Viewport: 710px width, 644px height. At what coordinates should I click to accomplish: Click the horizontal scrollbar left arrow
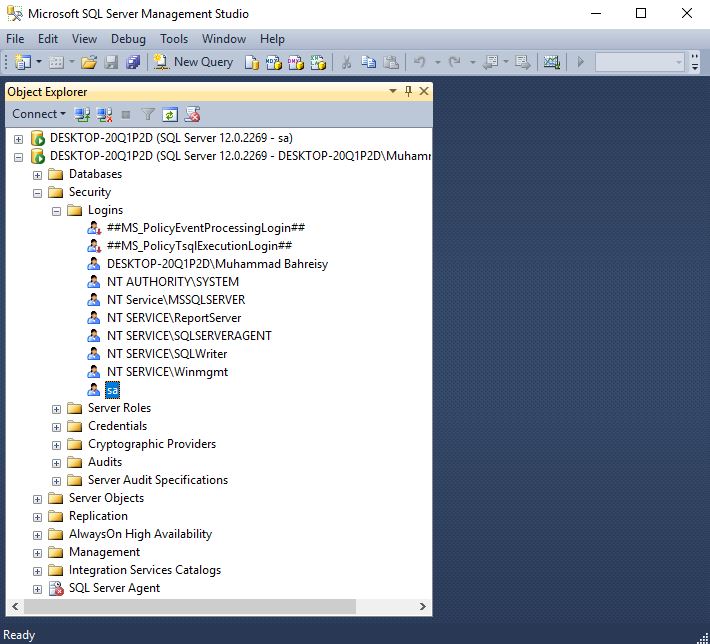tap(15, 606)
